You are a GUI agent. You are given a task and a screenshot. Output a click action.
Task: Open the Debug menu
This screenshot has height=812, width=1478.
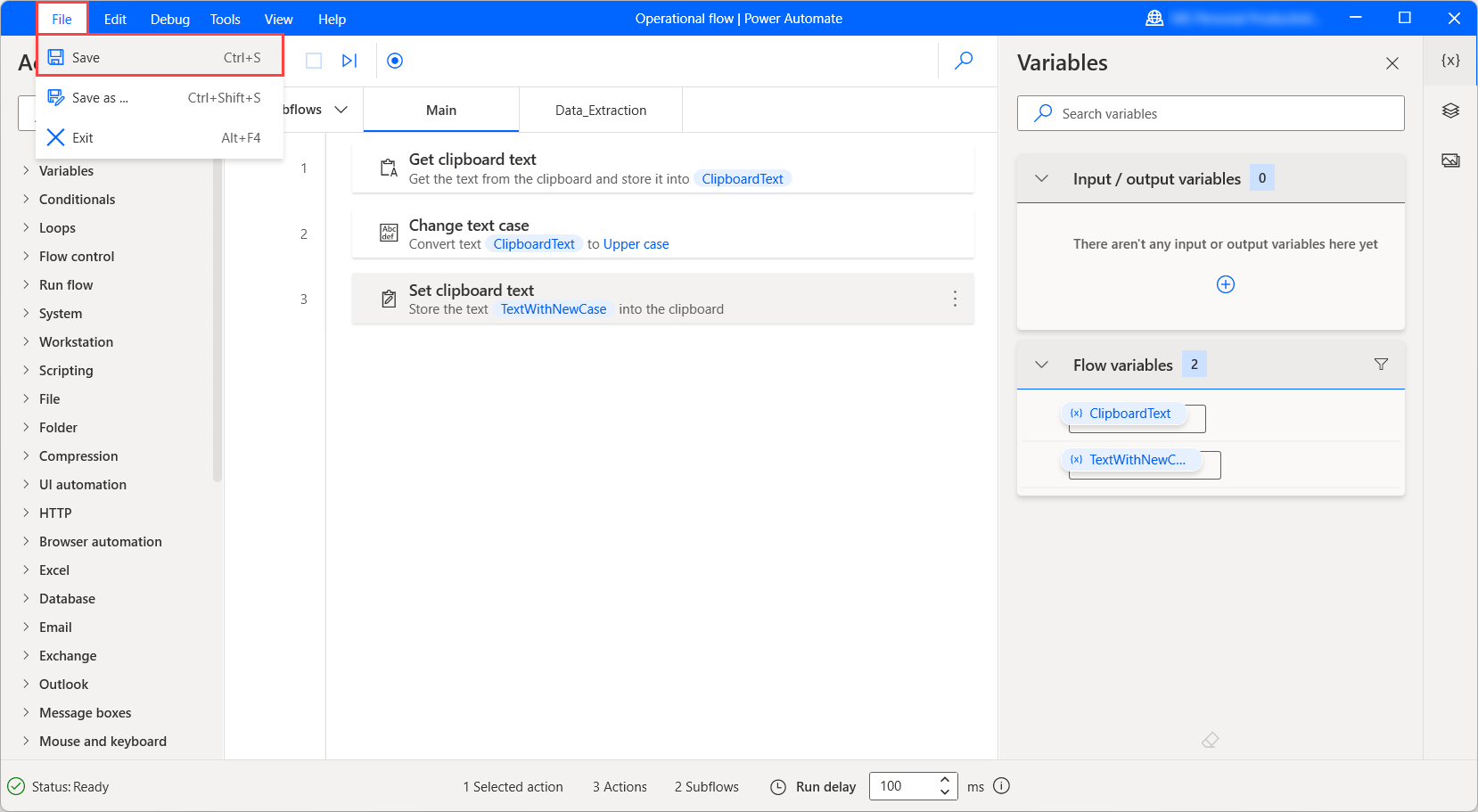tap(169, 19)
